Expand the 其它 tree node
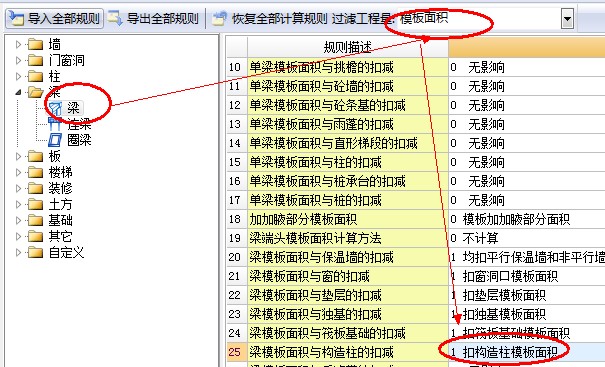This screenshot has width=605, height=367. click(x=18, y=236)
